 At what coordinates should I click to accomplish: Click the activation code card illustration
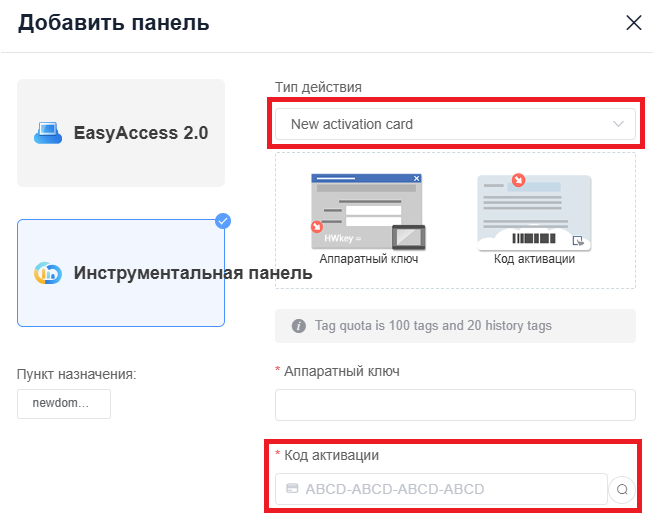[534, 211]
